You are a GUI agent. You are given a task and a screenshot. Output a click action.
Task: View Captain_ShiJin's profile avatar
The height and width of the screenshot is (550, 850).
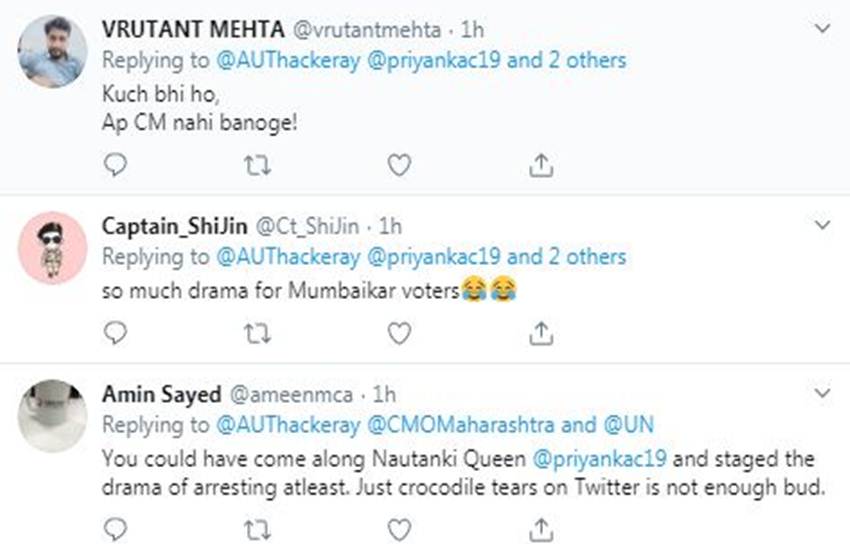pyautogui.click(x=52, y=247)
